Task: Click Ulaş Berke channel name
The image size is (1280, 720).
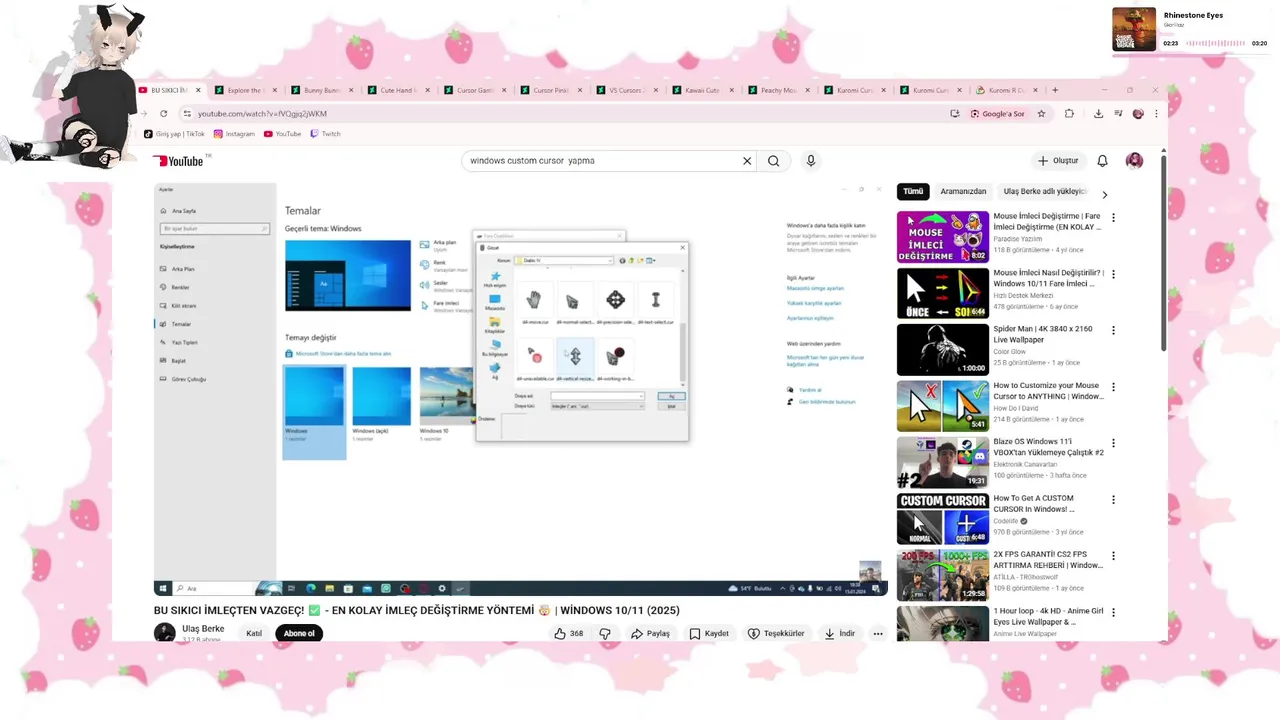Action: [x=203, y=629]
